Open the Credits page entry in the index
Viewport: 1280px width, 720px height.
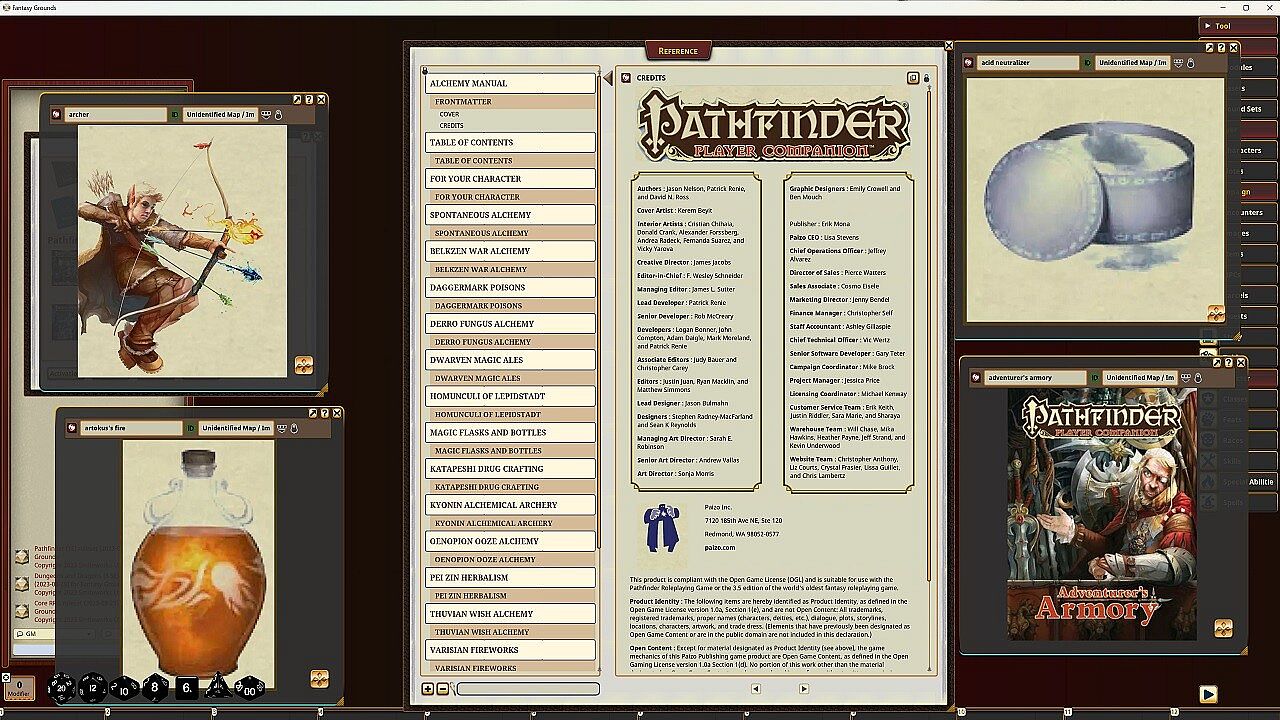click(x=451, y=126)
